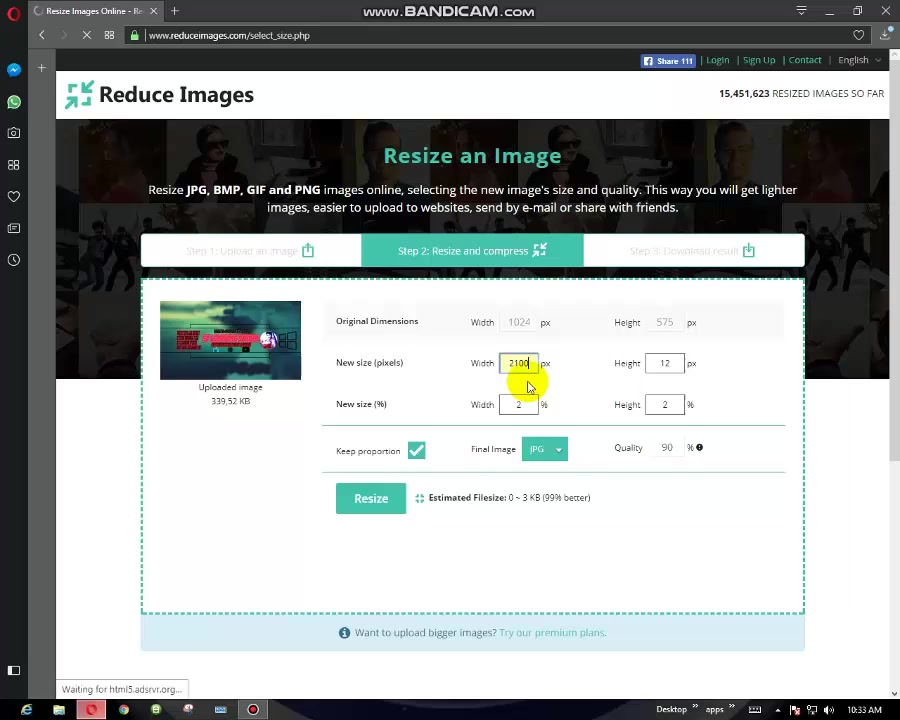Click the plus icon below the sidebar top
Screen dimensions: 900x720
[x=41, y=68]
